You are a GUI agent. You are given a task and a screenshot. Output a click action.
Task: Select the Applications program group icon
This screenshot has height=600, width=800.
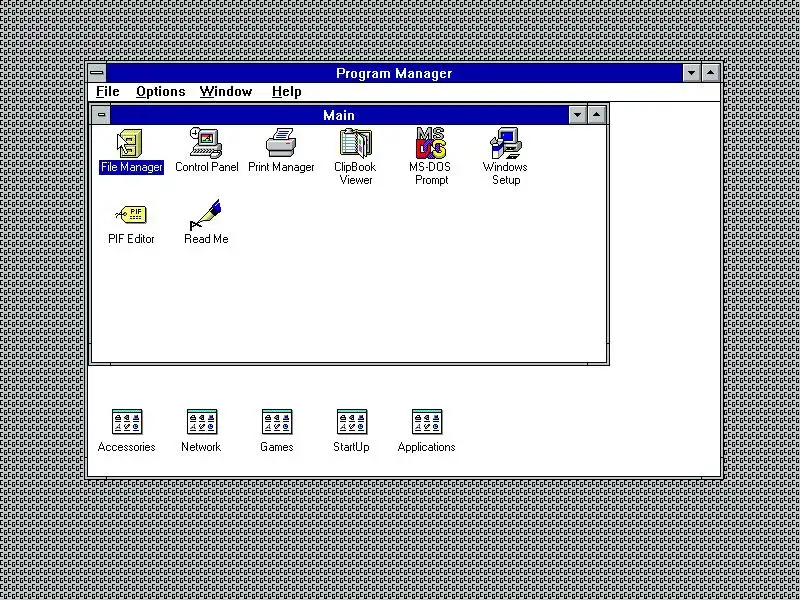click(x=427, y=422)
